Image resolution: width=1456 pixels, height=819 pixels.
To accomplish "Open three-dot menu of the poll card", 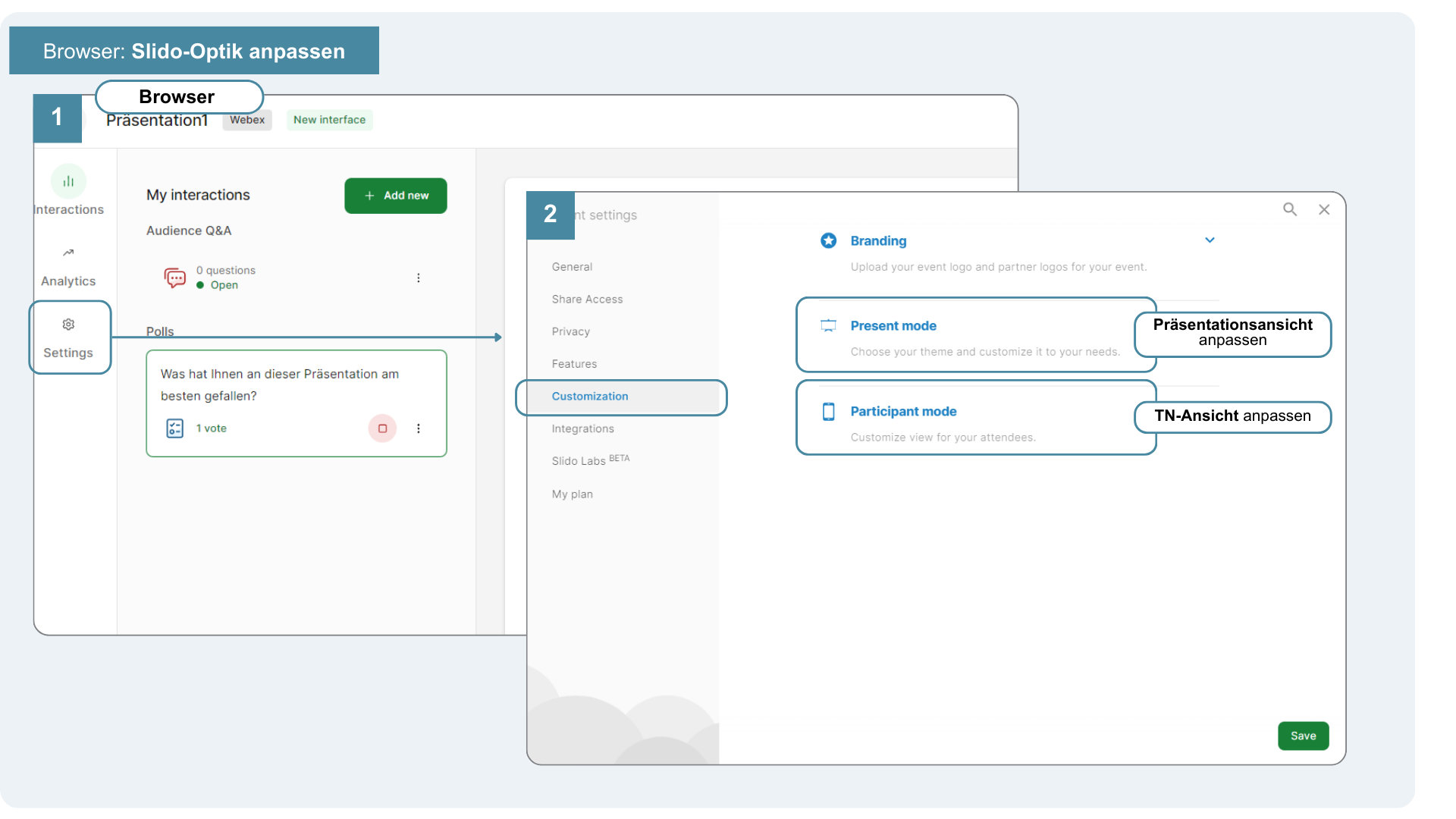I will point(419,428).
